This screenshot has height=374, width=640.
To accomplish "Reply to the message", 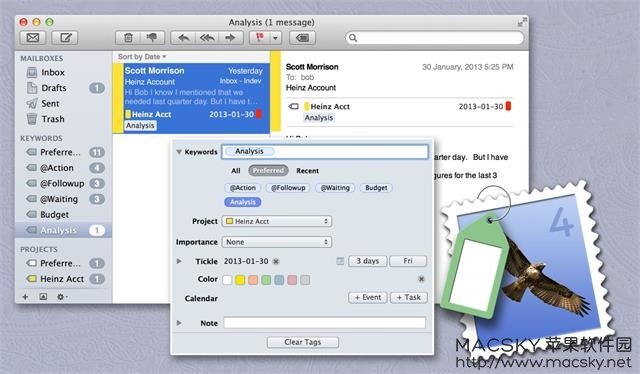I will click(x=183, y=38).
